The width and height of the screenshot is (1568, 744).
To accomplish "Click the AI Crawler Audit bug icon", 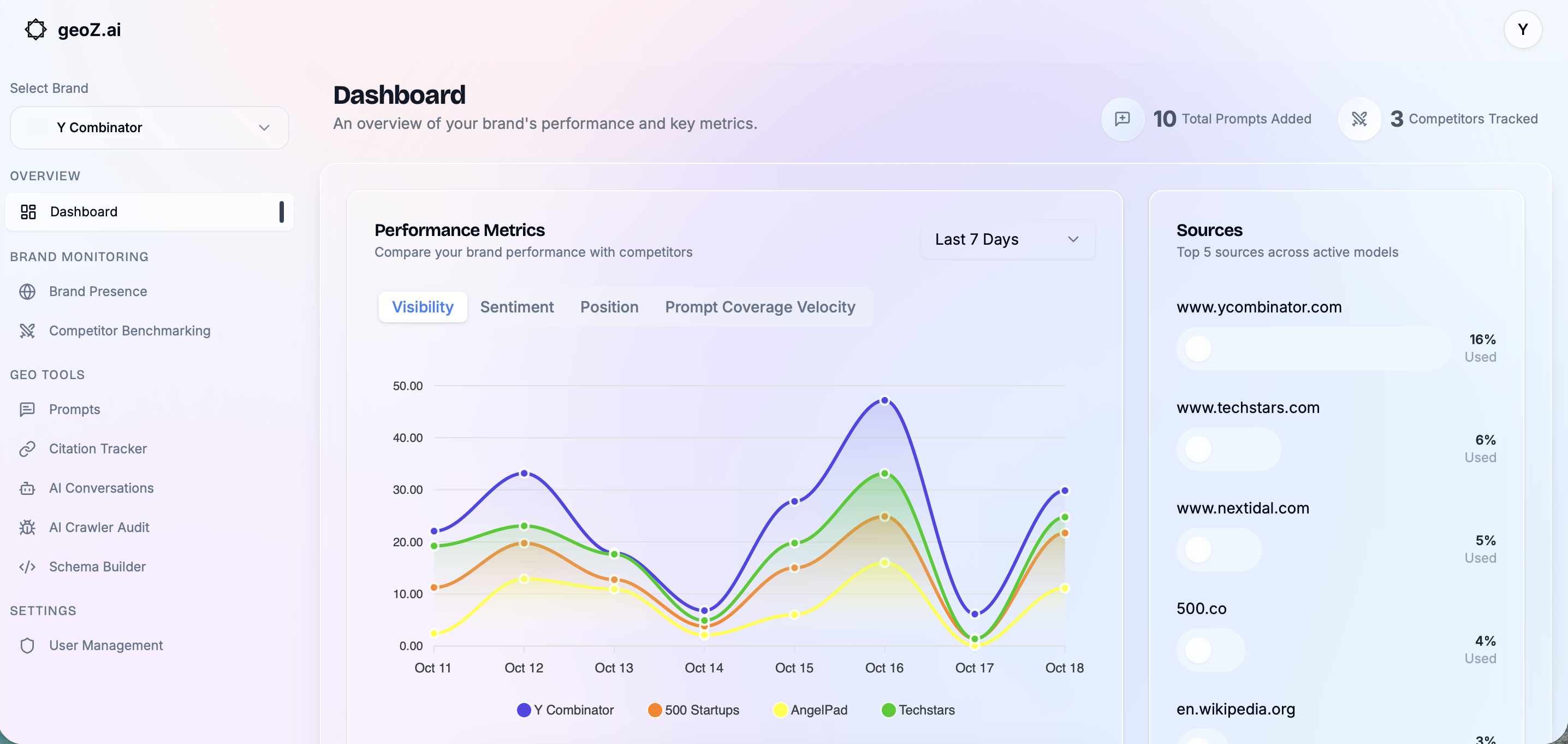I will point(27,527).
